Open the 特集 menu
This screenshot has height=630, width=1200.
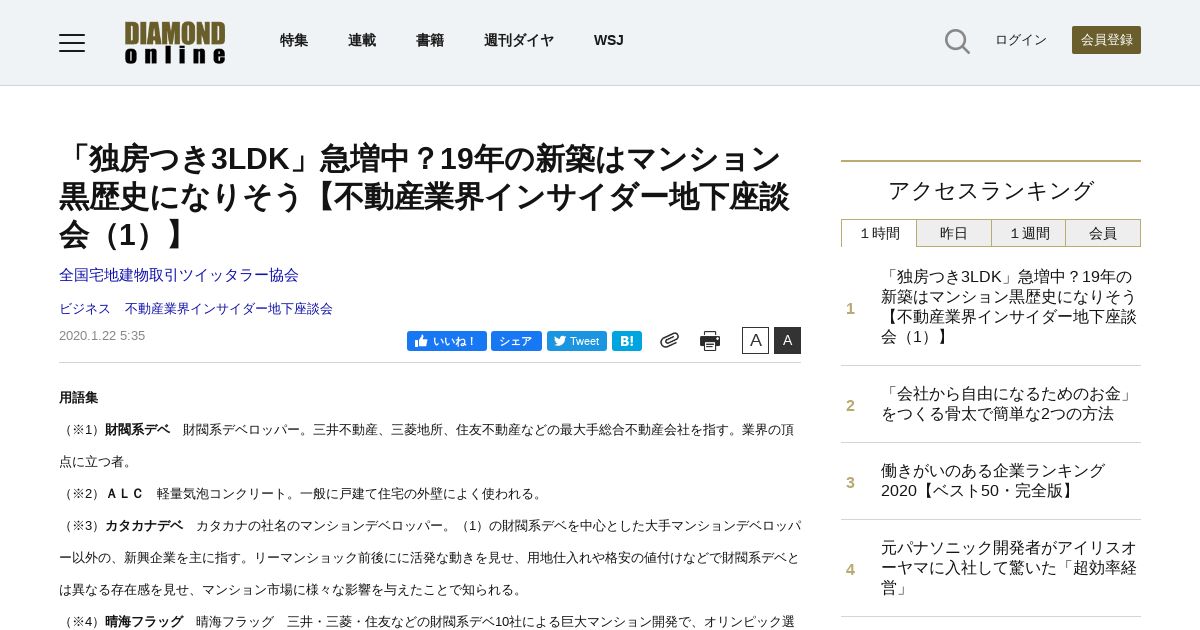pyautogui.click(x=294, y=40)
